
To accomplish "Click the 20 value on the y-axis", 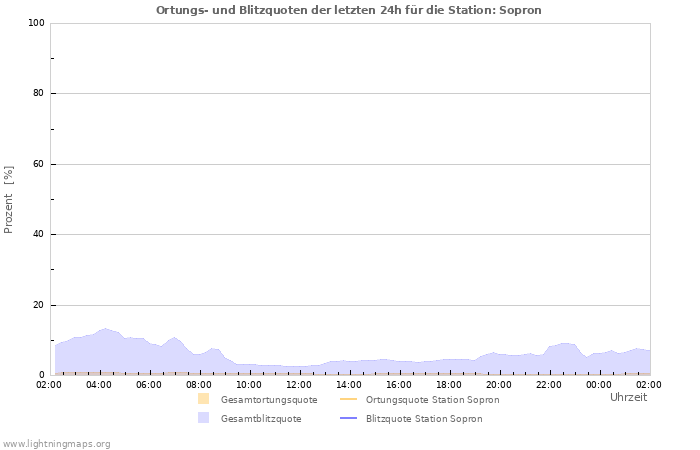I will coord(39,305).
